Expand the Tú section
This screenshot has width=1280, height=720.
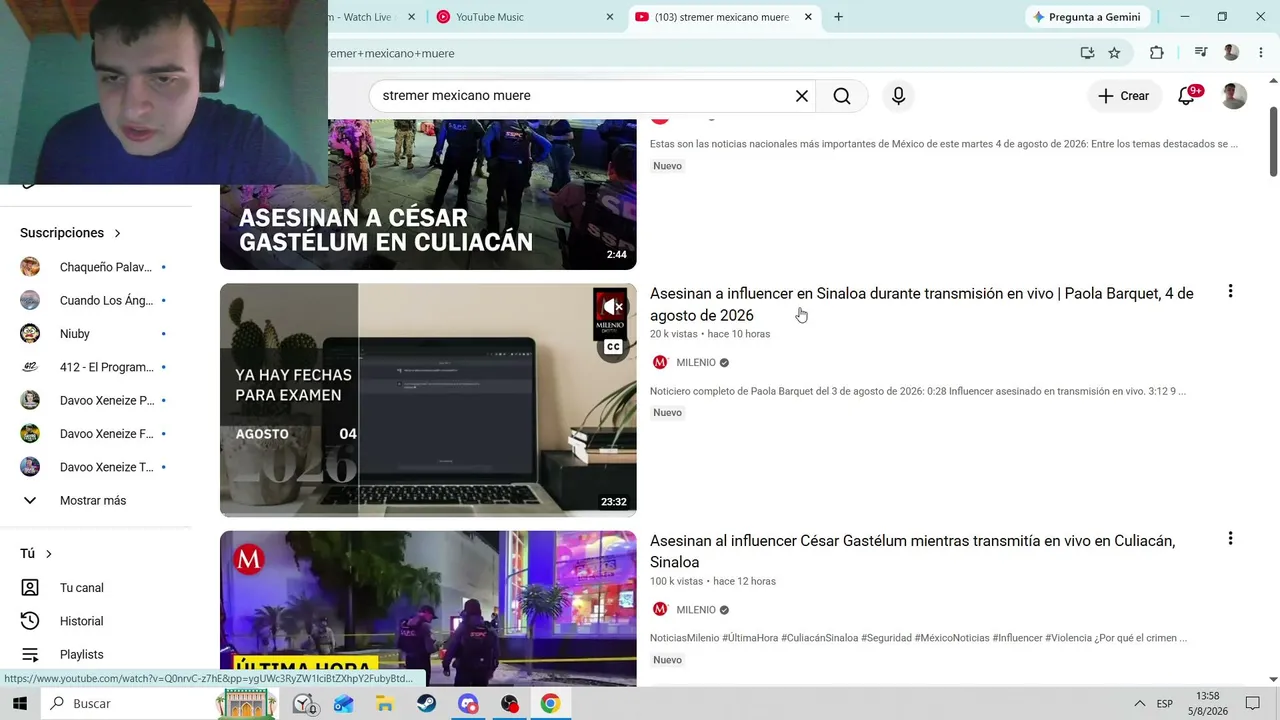point(36,554)
